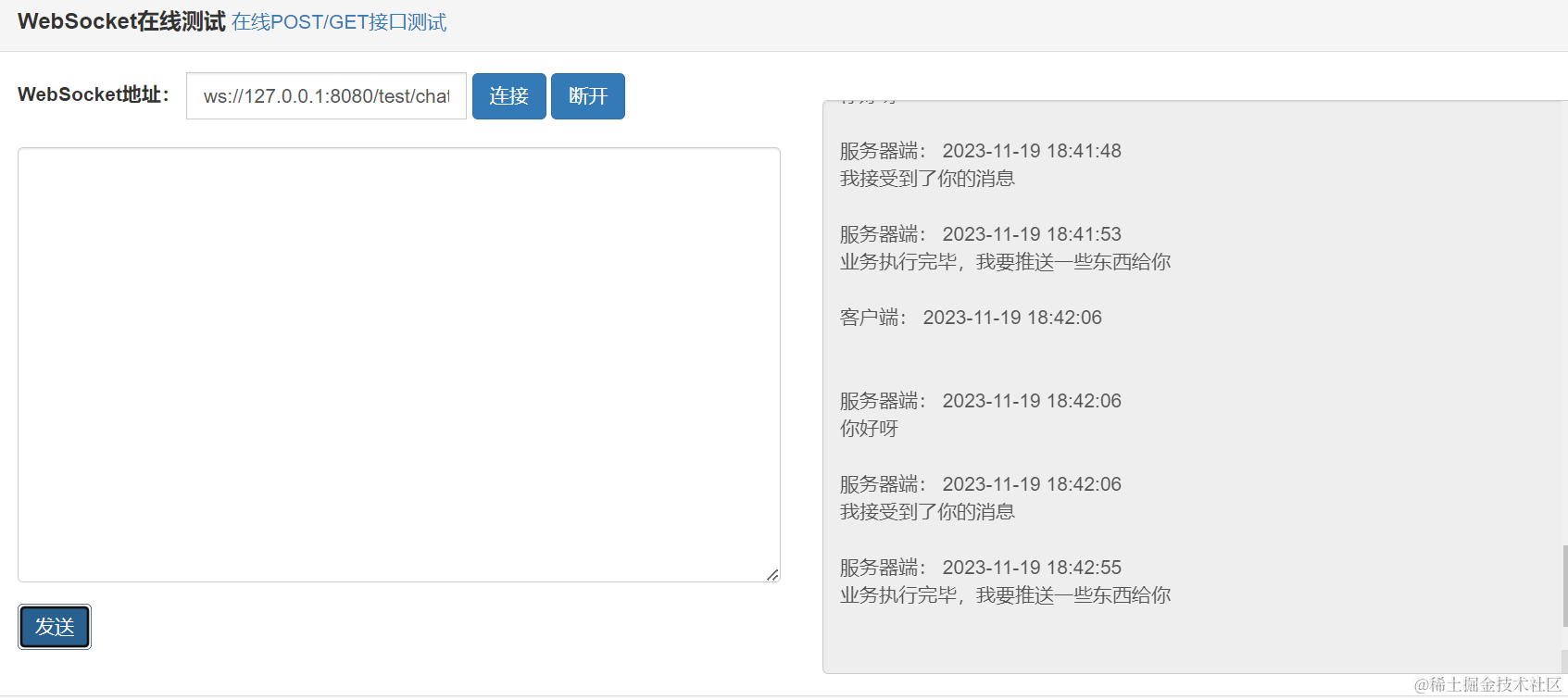1568x700 pixels.
Task: Send the message with 发送 button
Action: (55, 627)
